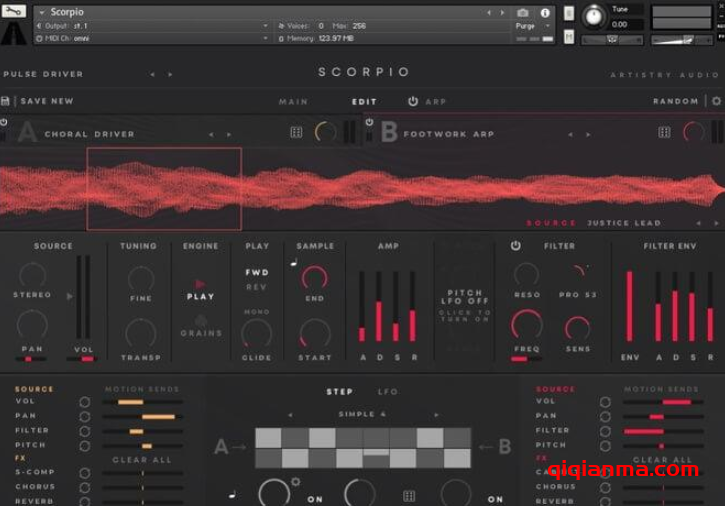Click the info icon in Kontakt header
725x506 pixels.
point(545,13)
